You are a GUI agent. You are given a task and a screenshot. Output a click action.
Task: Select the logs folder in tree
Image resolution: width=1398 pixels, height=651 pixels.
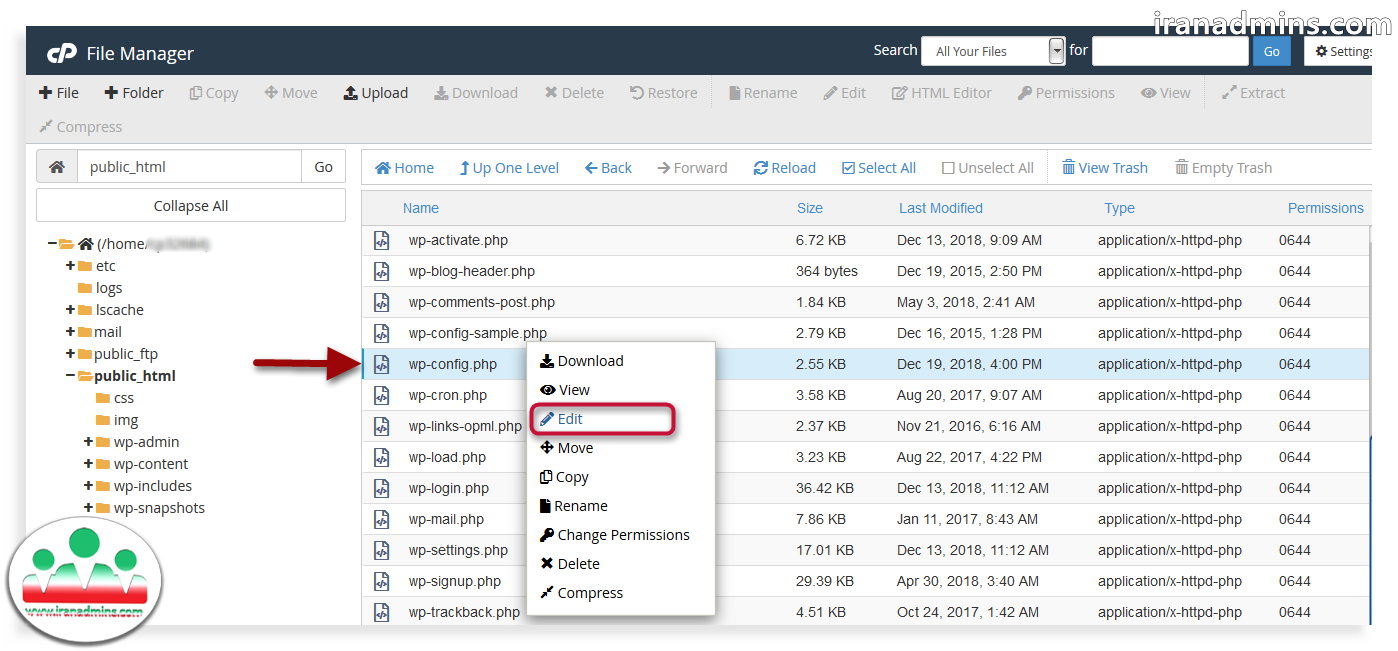point(108,288)
